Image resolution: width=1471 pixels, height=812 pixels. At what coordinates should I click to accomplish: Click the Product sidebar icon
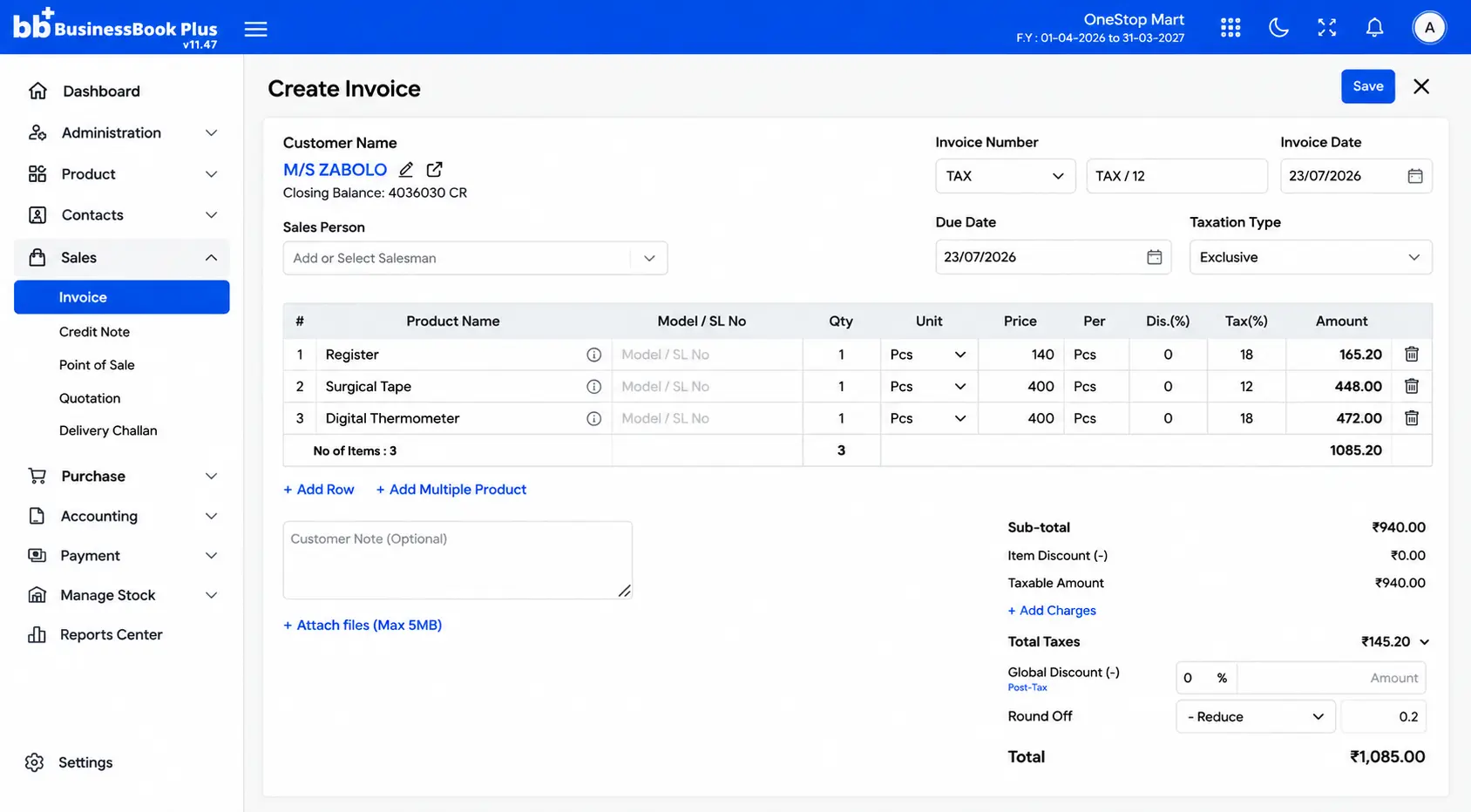[37, 174]
